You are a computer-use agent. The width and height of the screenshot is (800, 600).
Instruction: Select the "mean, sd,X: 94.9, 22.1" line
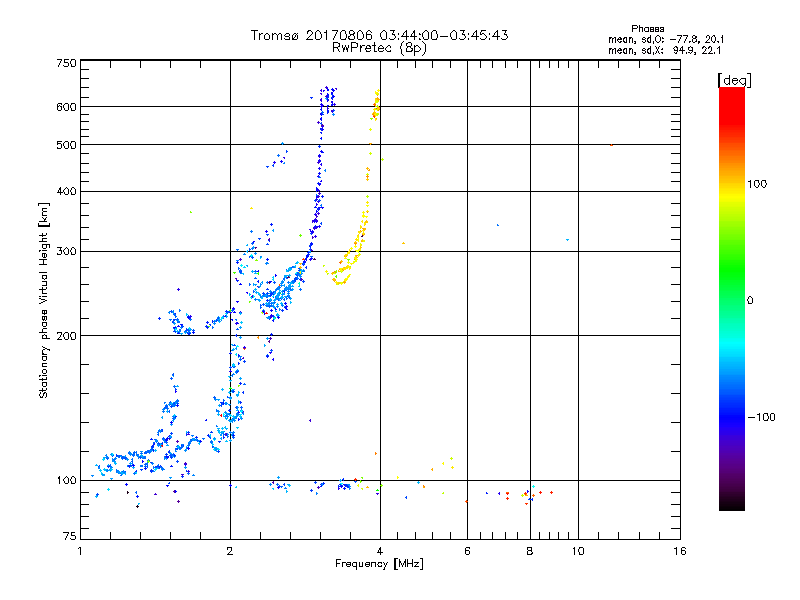pyautogui.click(x=664, y=50)
